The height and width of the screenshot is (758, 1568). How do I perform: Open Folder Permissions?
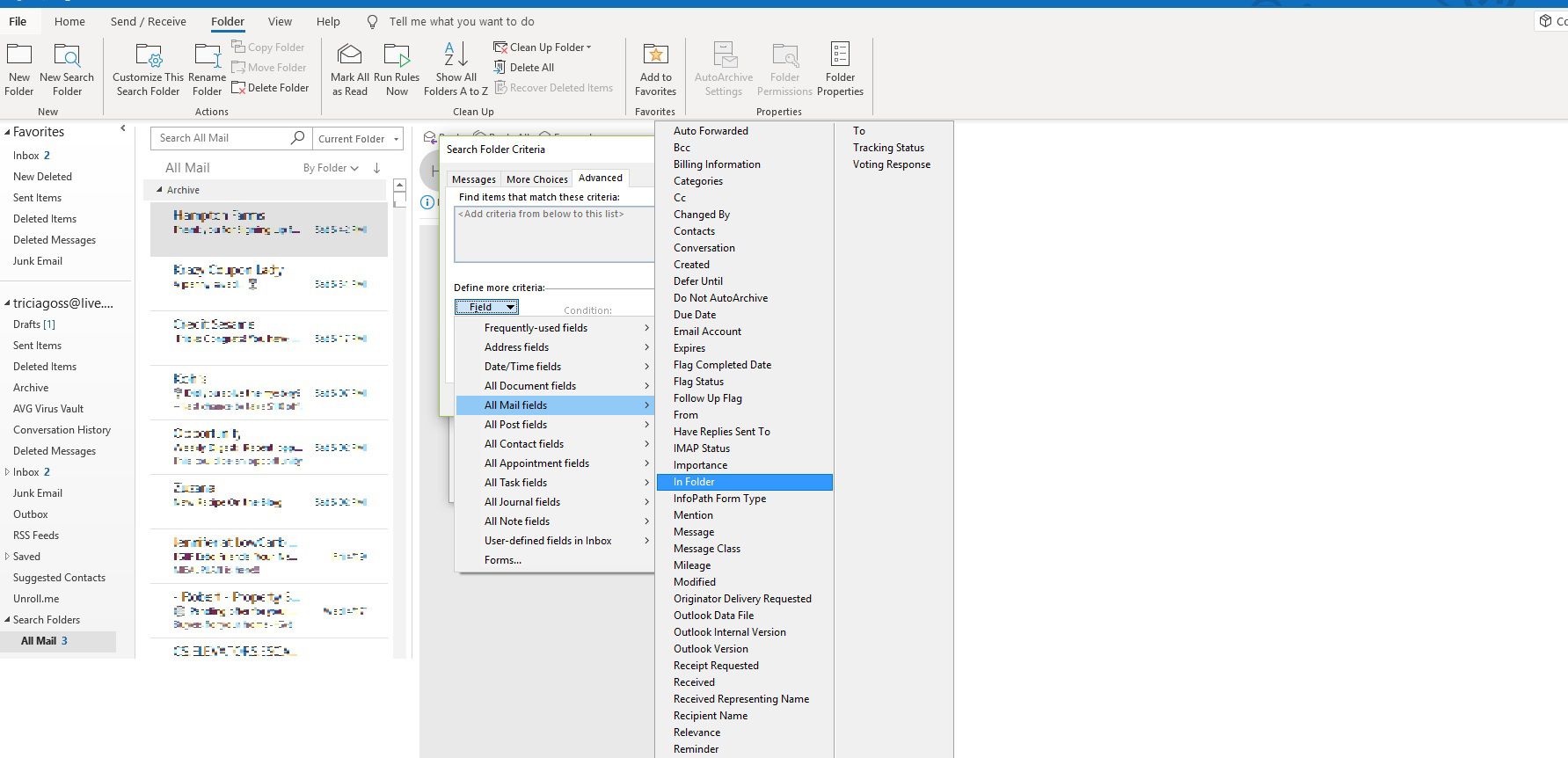[784, 69]
